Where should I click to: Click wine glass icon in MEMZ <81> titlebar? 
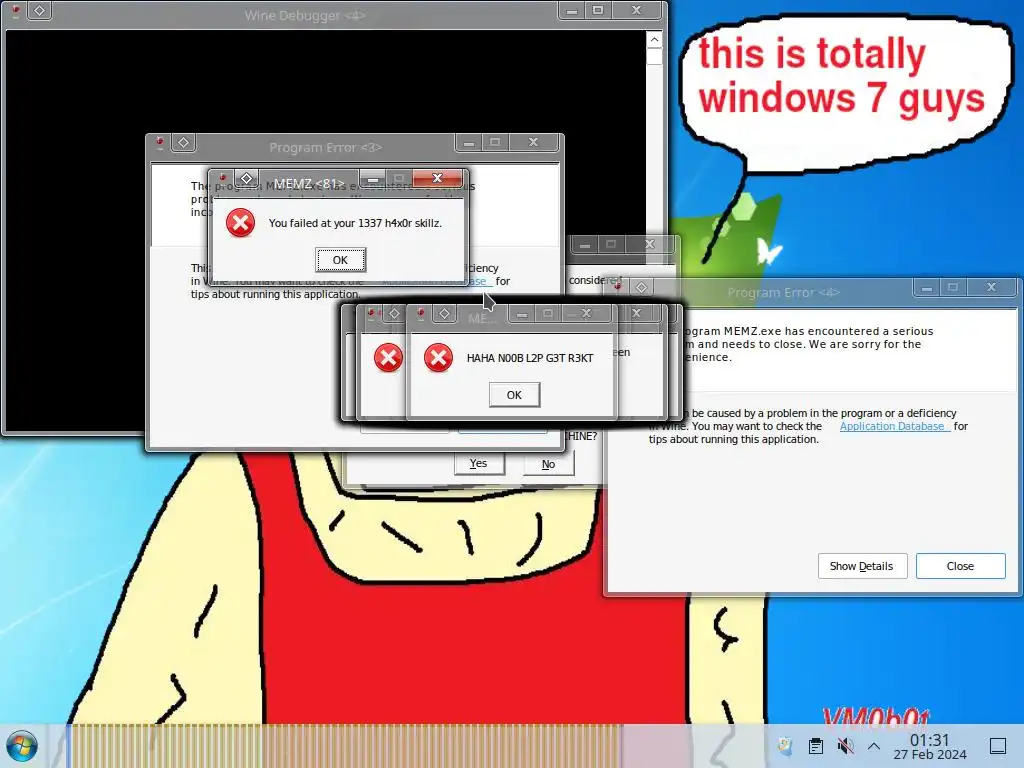click(x=223, y=178)
